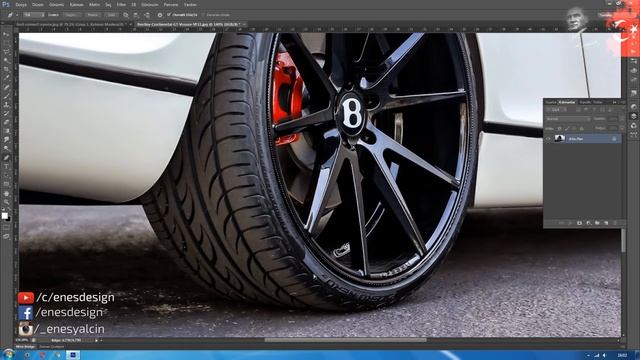Viewport: 640px width, 360px height.
Task: Toggle lock transparent pixels
Action: point(560,129)
